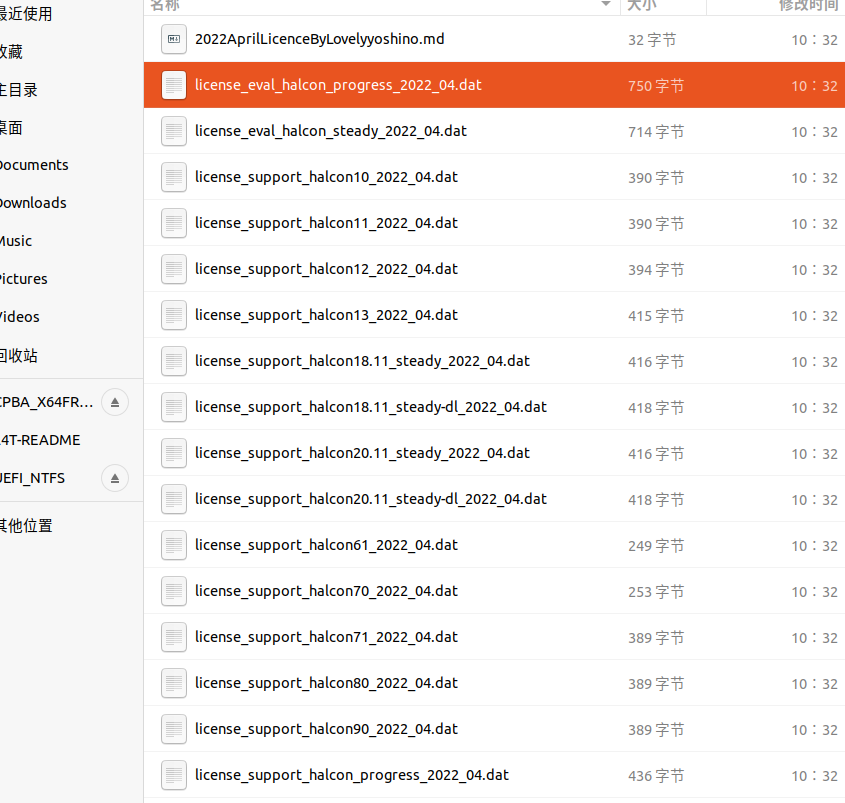Click the license_support_halcon90_2022_04.dat file icon
Image resolution: width=845 pixels, height=803 pixels.
(174, 729)
